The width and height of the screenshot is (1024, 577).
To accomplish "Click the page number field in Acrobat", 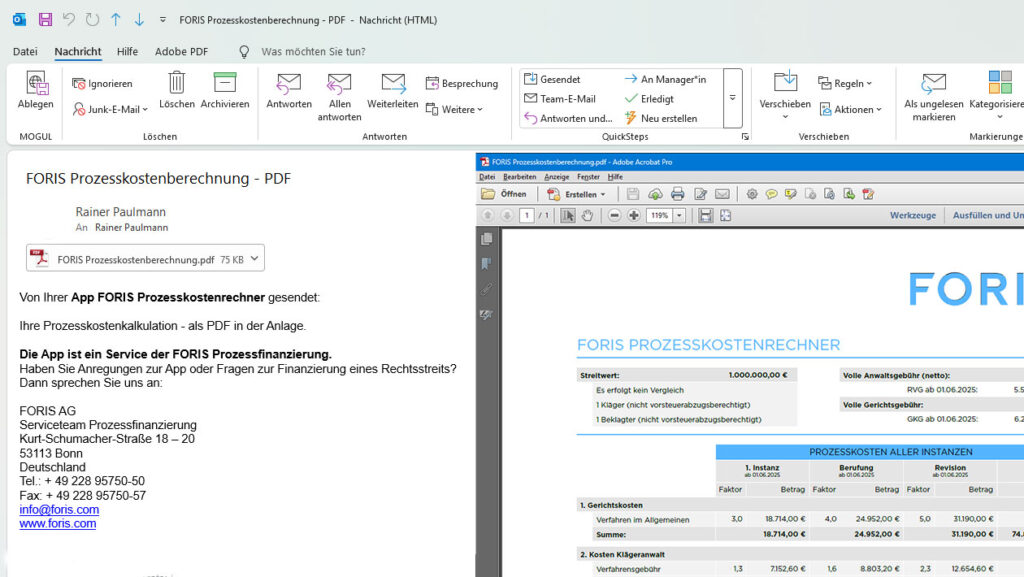I will (527, 215).
